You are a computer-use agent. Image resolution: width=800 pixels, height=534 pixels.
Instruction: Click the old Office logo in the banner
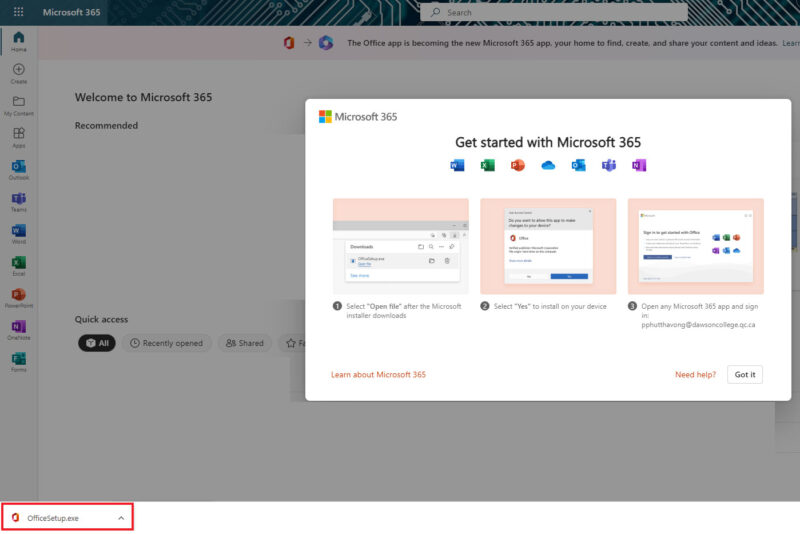pos(289,43)
